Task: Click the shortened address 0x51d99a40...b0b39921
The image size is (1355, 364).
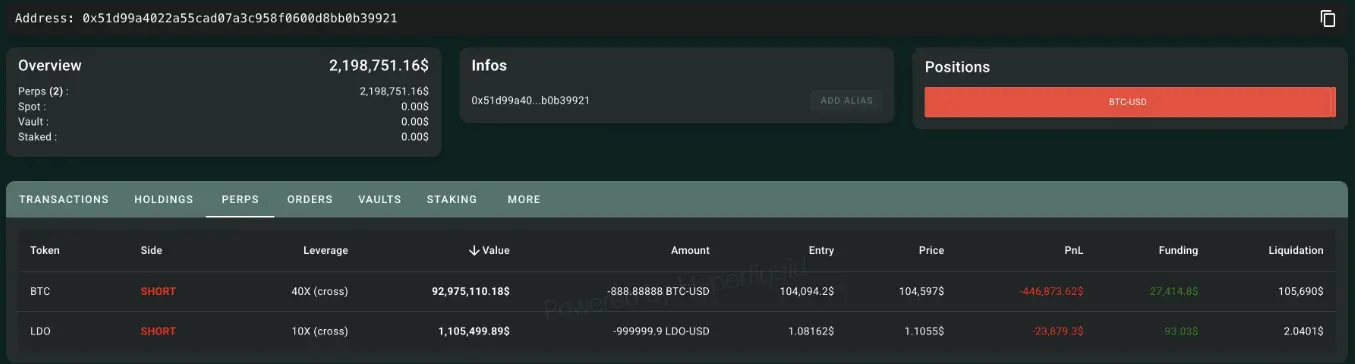Action: click(530, 100)
